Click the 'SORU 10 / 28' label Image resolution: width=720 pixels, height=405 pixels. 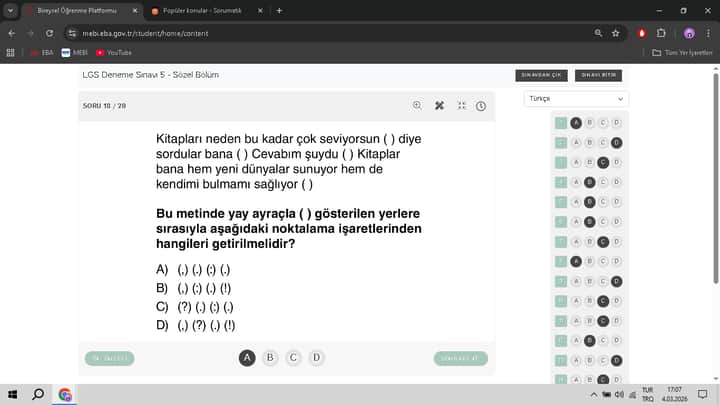pyautogui.click(x=104, y=106)
